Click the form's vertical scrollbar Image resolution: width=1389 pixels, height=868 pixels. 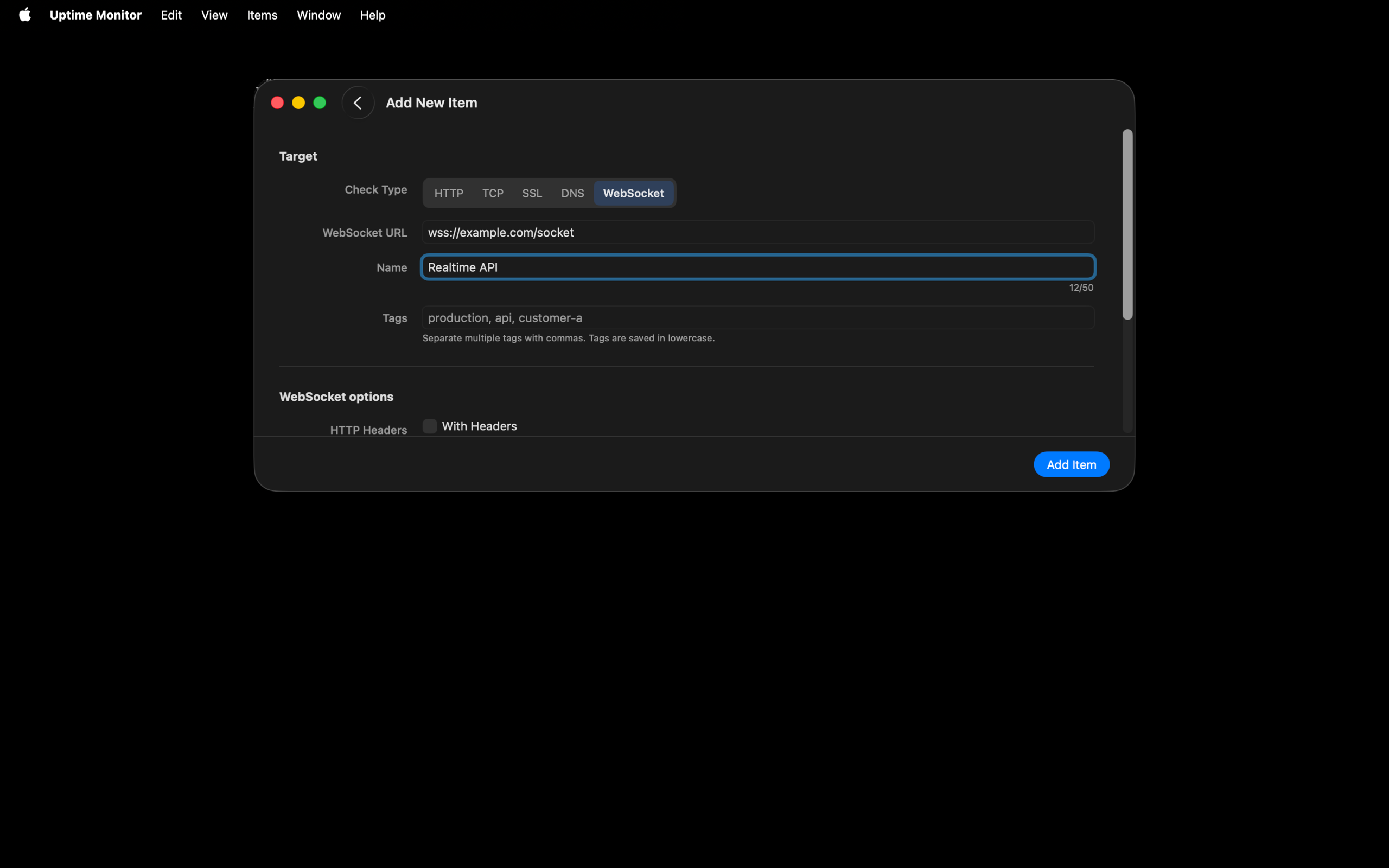click(x=1127, y=224)
